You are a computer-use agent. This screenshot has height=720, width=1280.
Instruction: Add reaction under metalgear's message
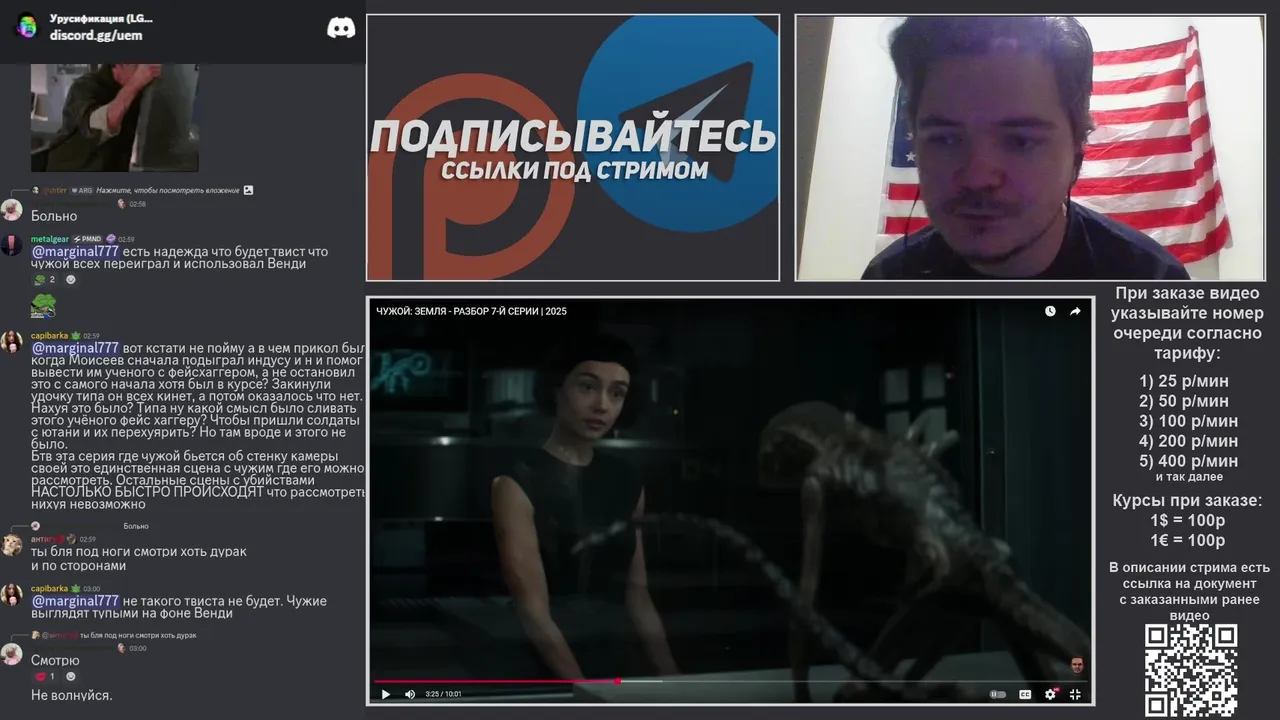pos(70,279)
